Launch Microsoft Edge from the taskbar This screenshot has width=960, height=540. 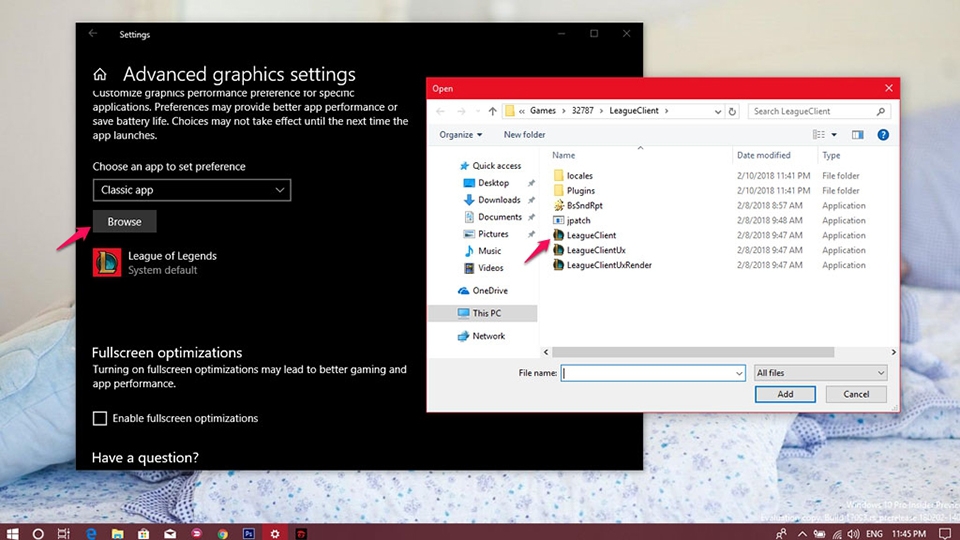click(x=91, y=534)
